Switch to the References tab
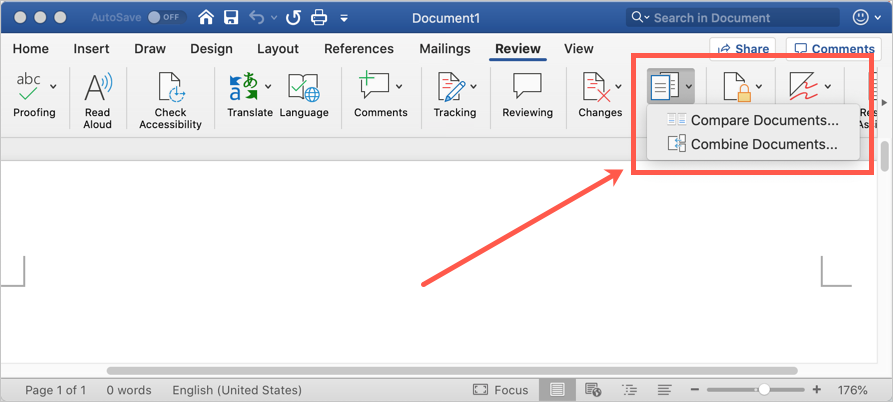Screen dimensions: 893x402 pos(359,49)
